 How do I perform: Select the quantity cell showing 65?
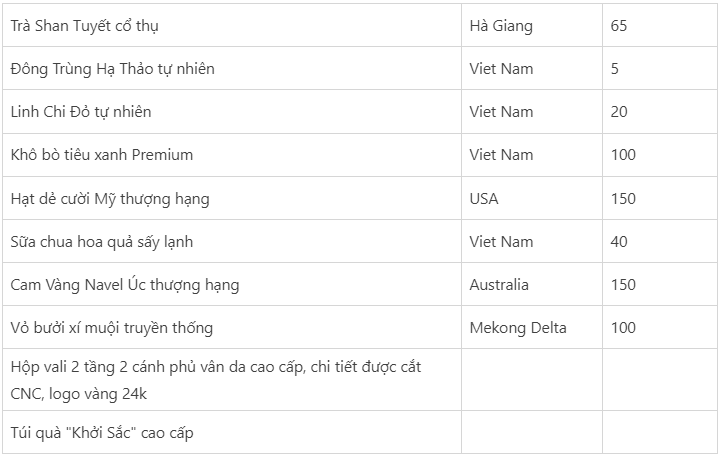[660, 25]
